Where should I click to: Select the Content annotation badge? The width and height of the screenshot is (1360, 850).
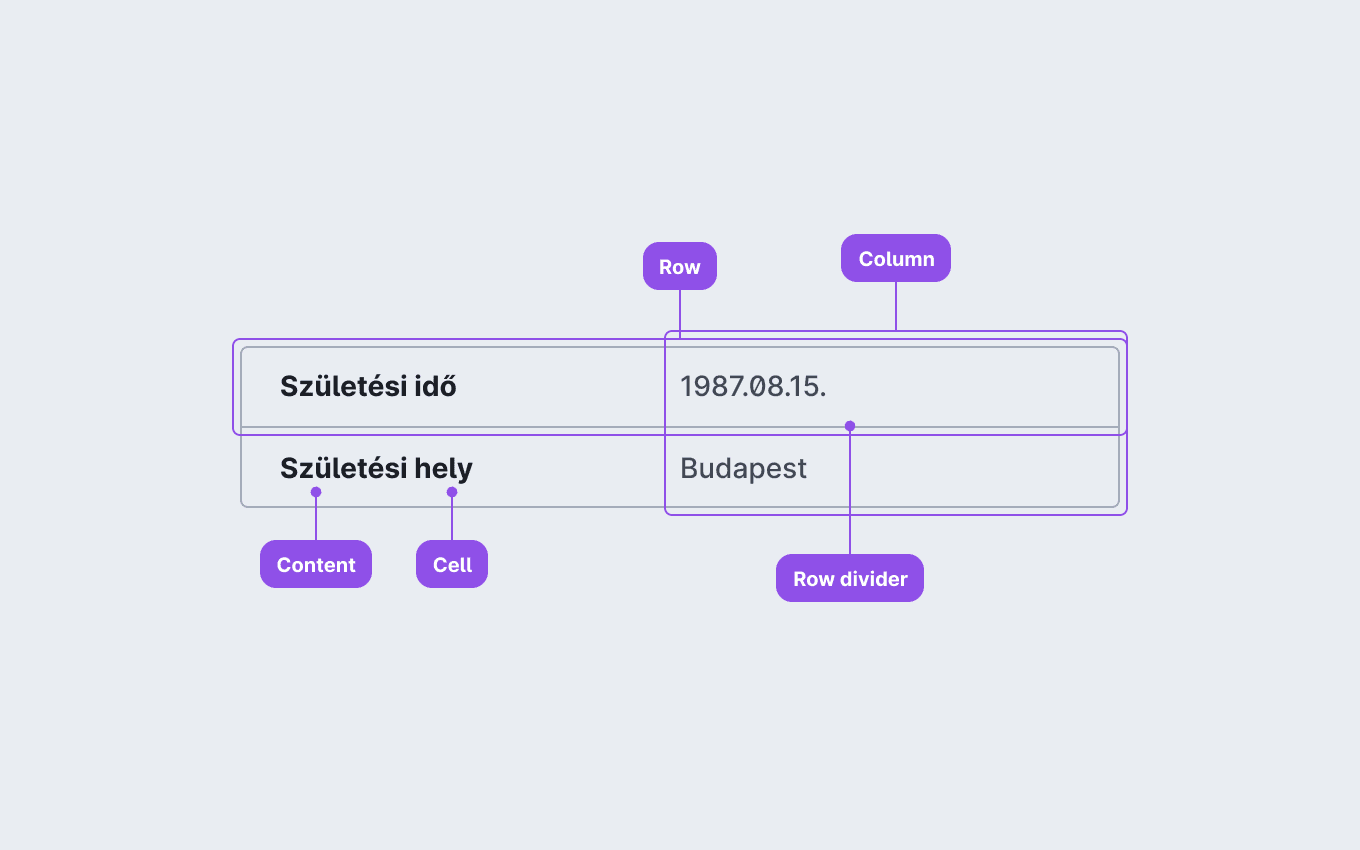point(316,564)
